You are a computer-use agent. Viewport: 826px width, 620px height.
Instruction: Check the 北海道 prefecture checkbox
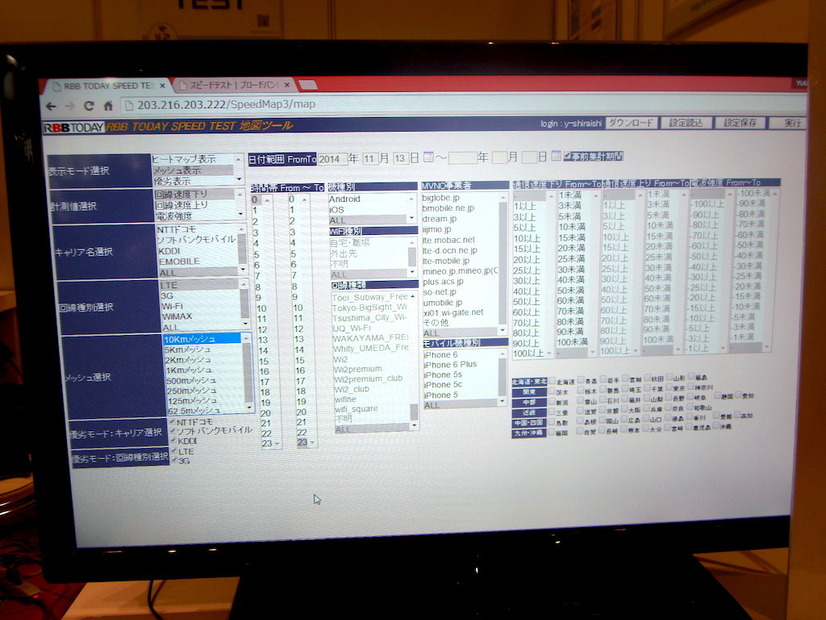553,380
